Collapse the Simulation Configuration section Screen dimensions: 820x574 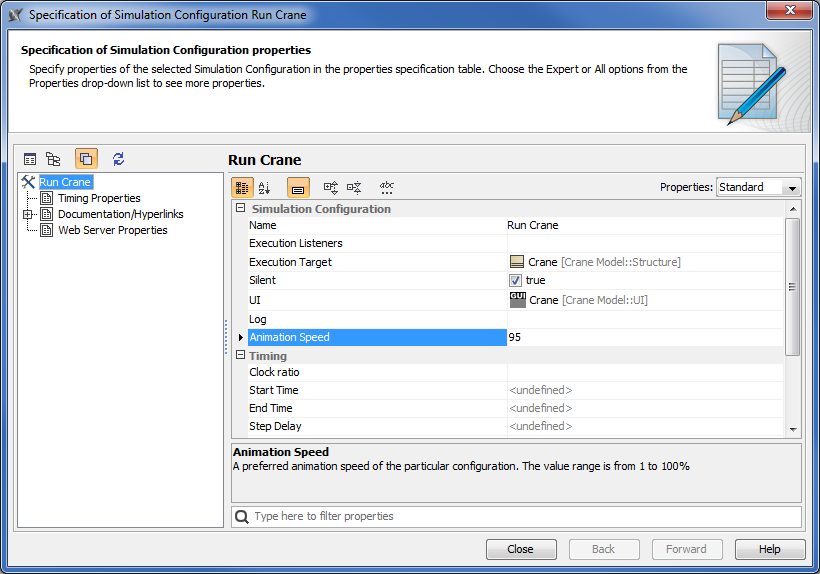tap(241, 208)
